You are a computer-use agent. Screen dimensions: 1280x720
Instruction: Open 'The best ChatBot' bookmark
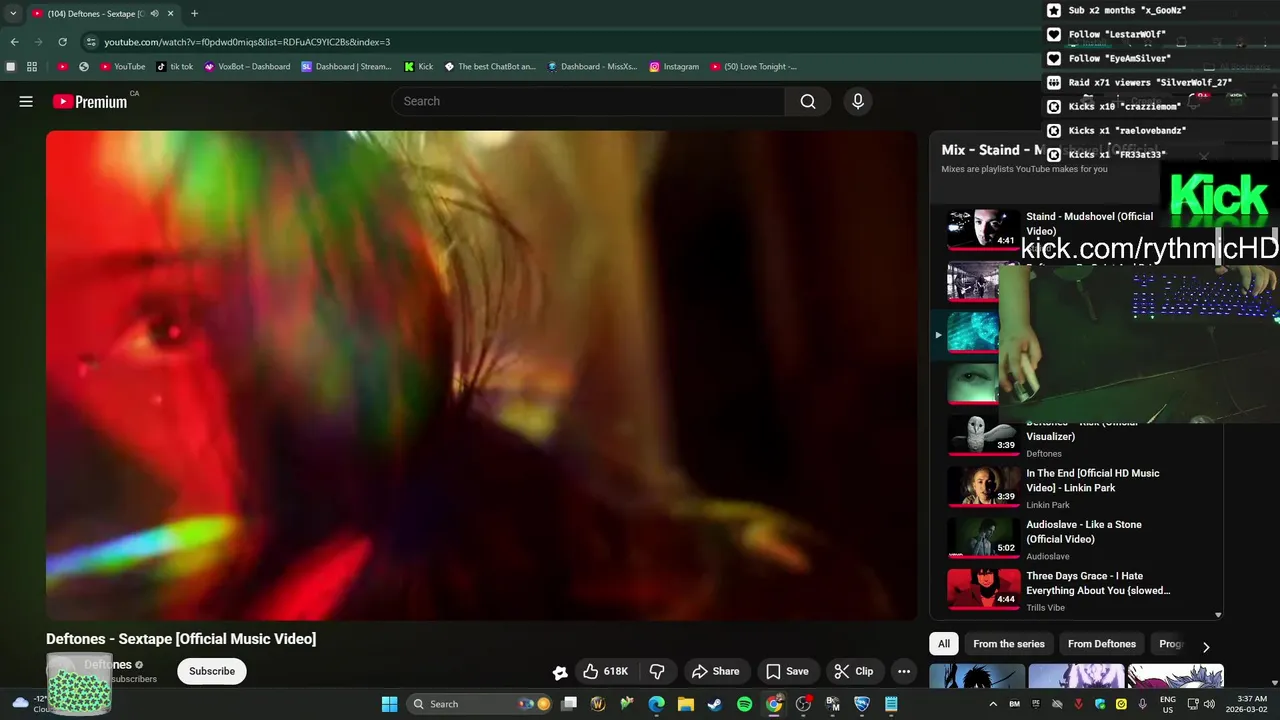490,67
